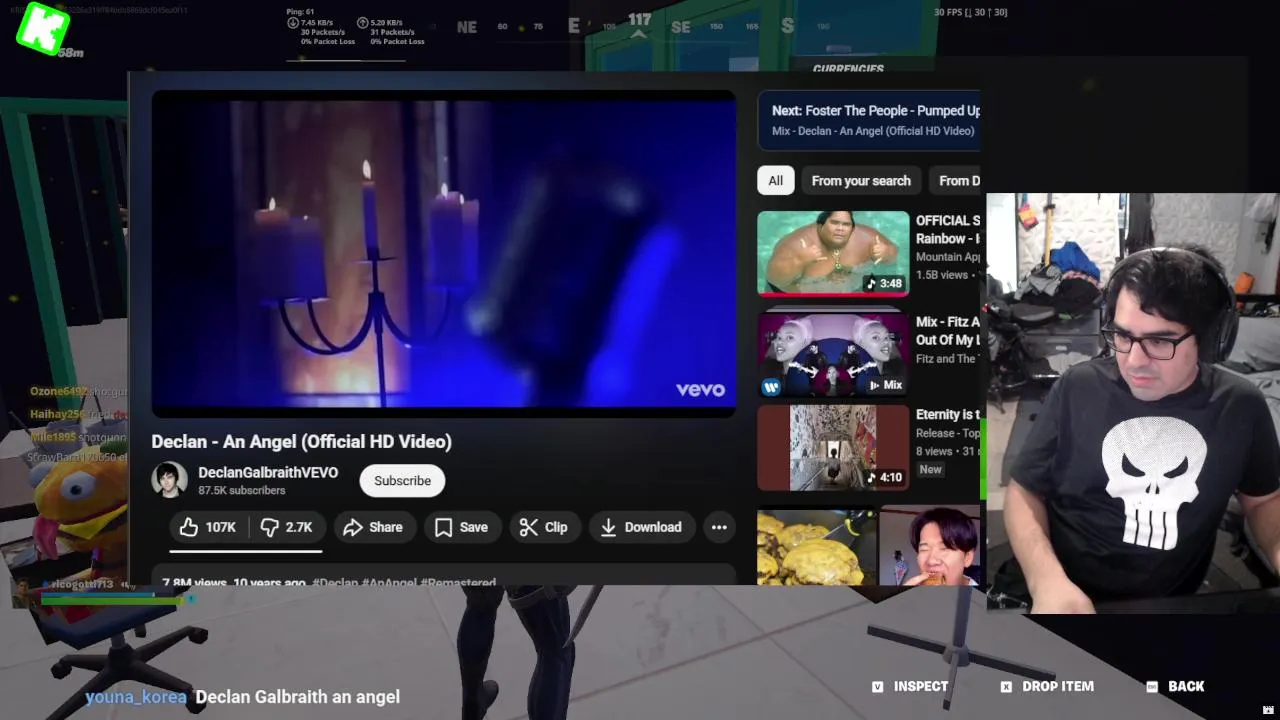The height and width of the screenshot is (720, 1280).
Task: Click the #Remastered hashtag link
Action: pos(458,582)
